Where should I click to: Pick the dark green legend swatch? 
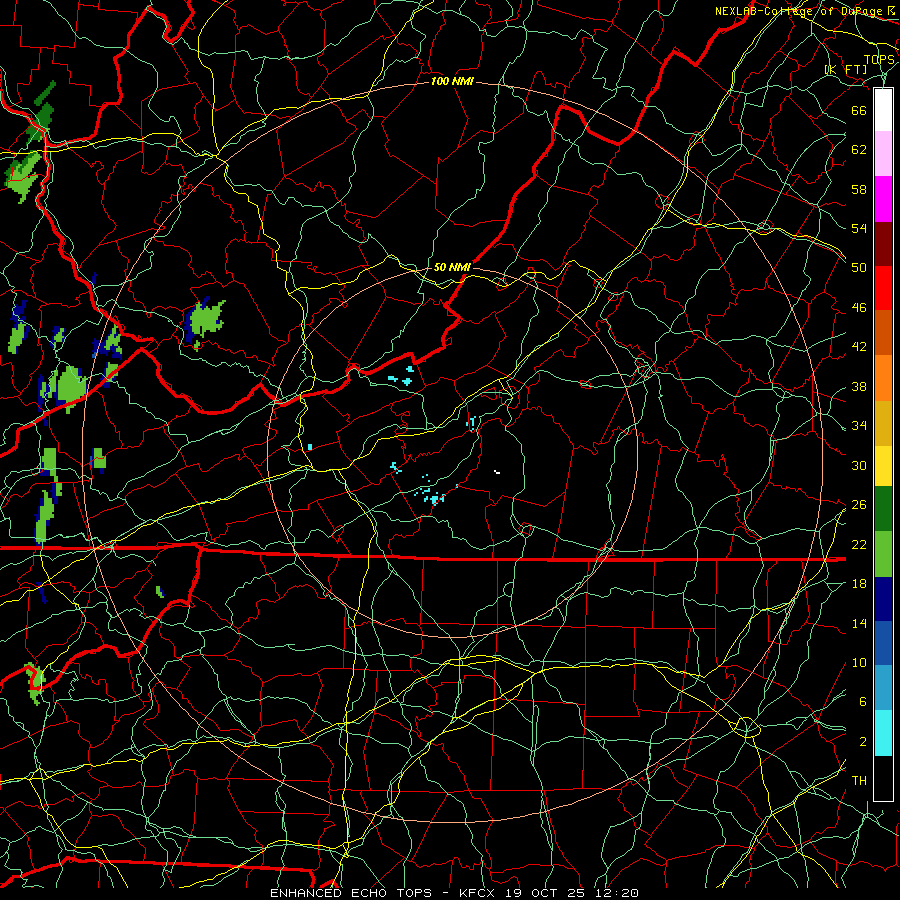(883, 509)
